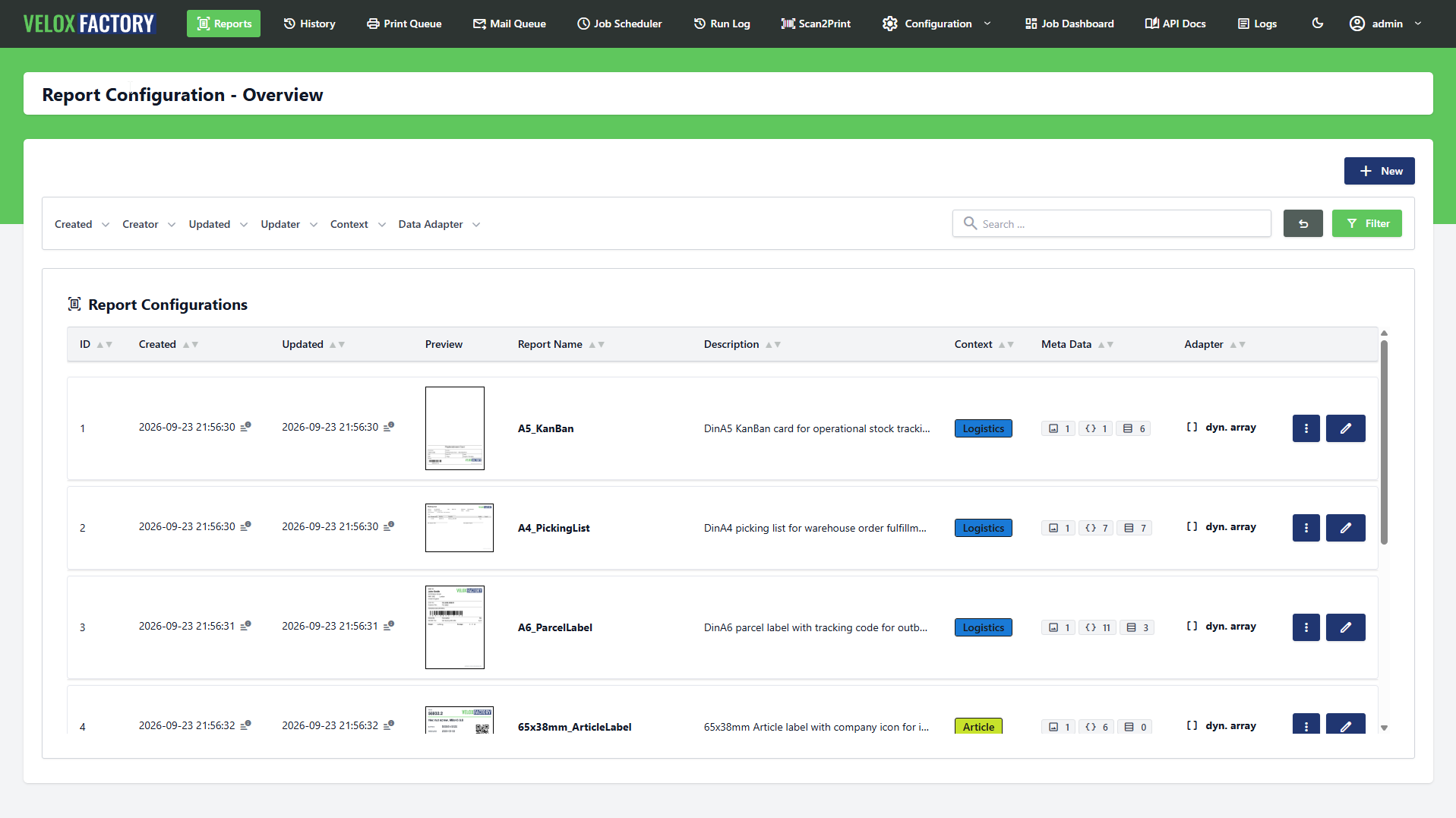
Task: Click edit pencil for A5_KanBan row
Action: coord(1345,428)
